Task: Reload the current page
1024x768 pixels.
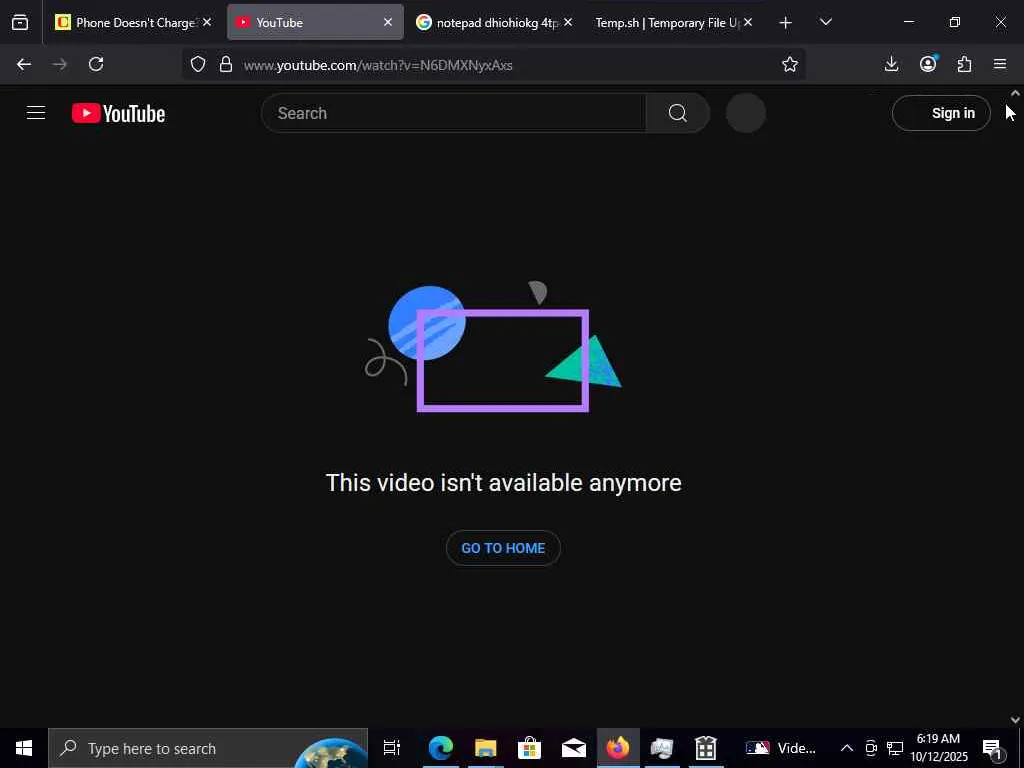Action: click(x=96, y=64)
